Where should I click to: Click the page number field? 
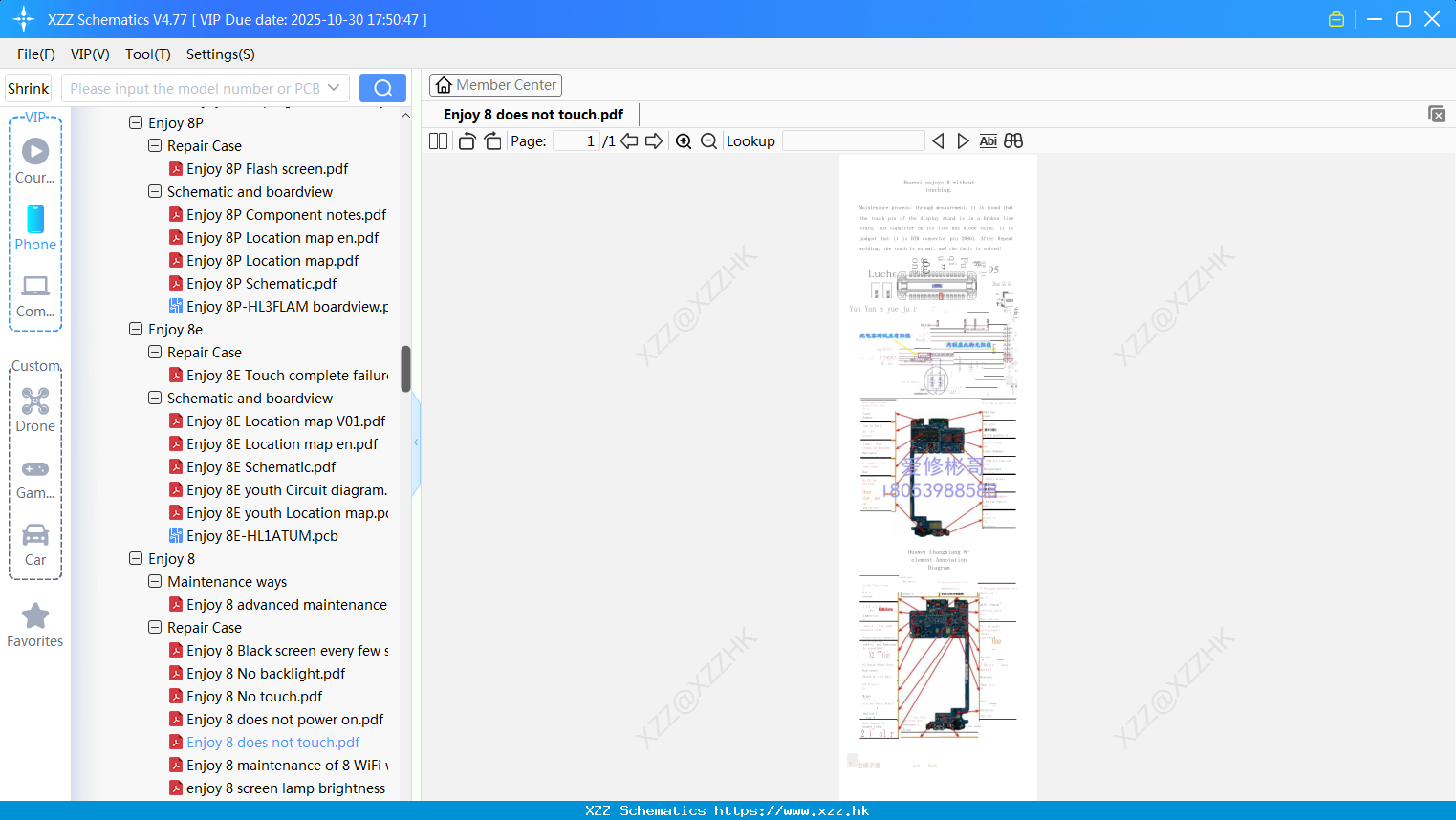(x=576, y=140)
